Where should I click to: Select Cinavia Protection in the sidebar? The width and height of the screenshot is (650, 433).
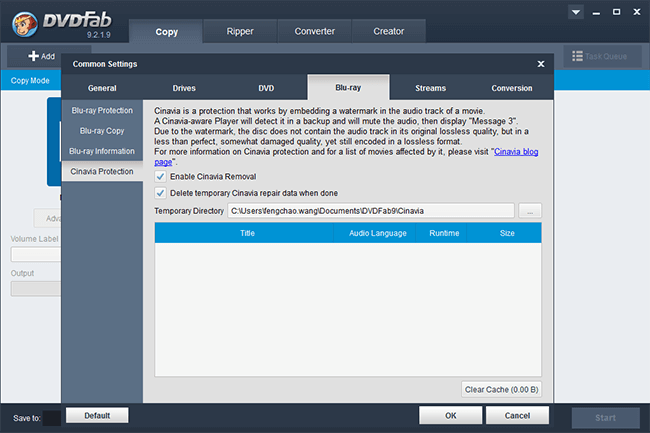(102, 172)
